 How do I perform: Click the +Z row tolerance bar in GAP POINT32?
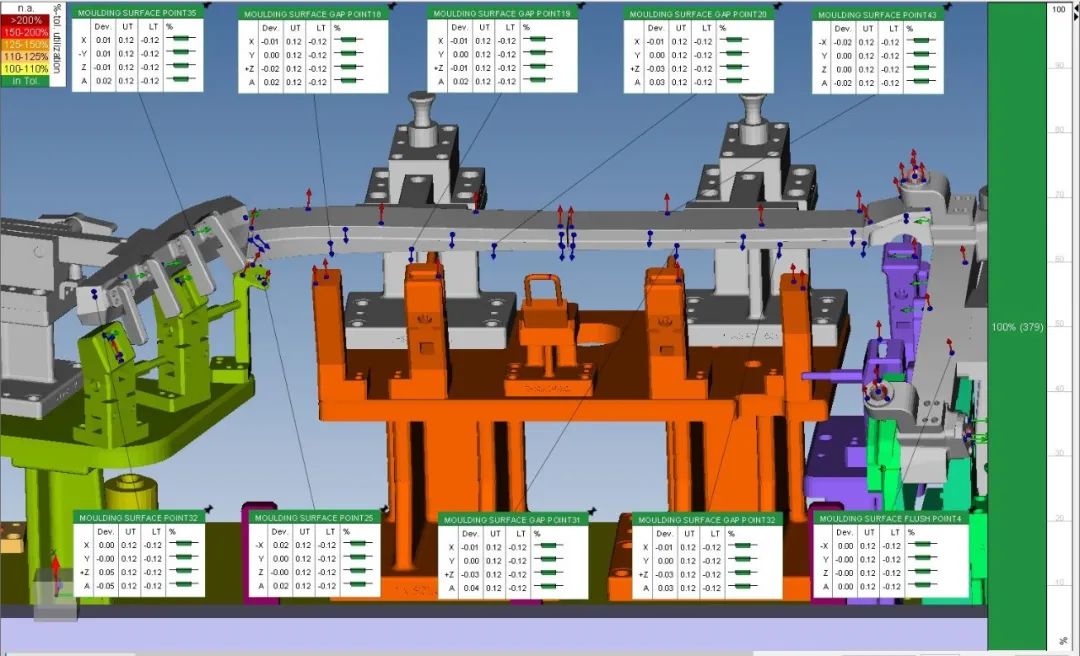(x=742, y=573)
